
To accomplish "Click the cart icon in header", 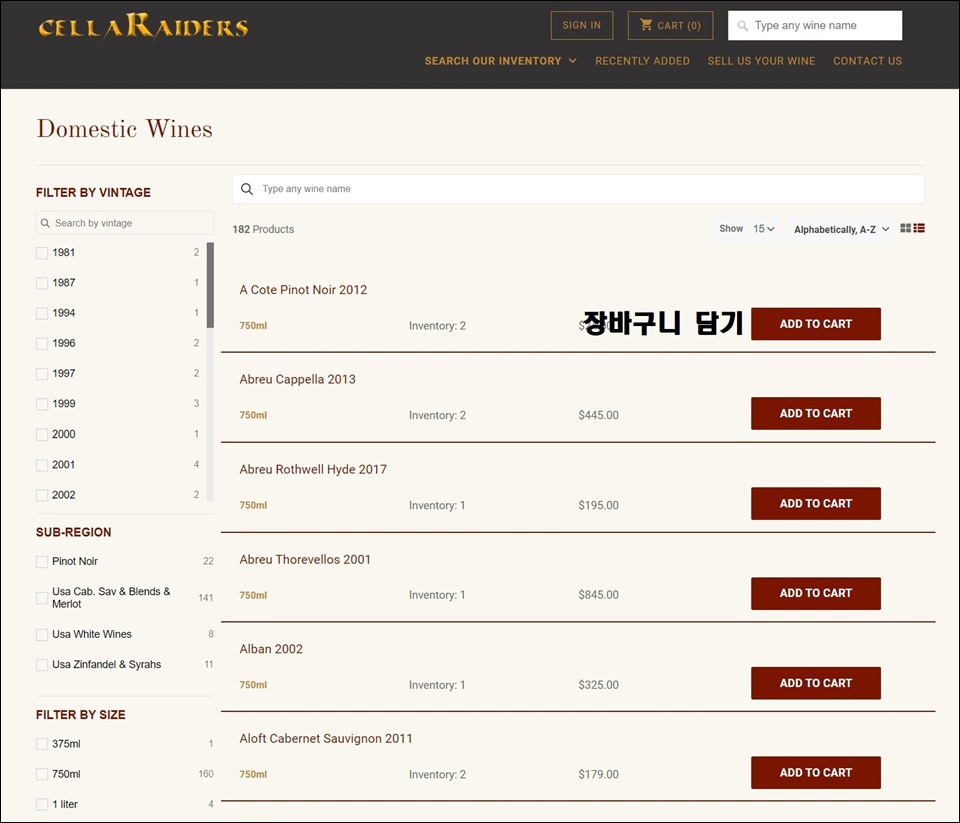I will [x=646, y=24].
